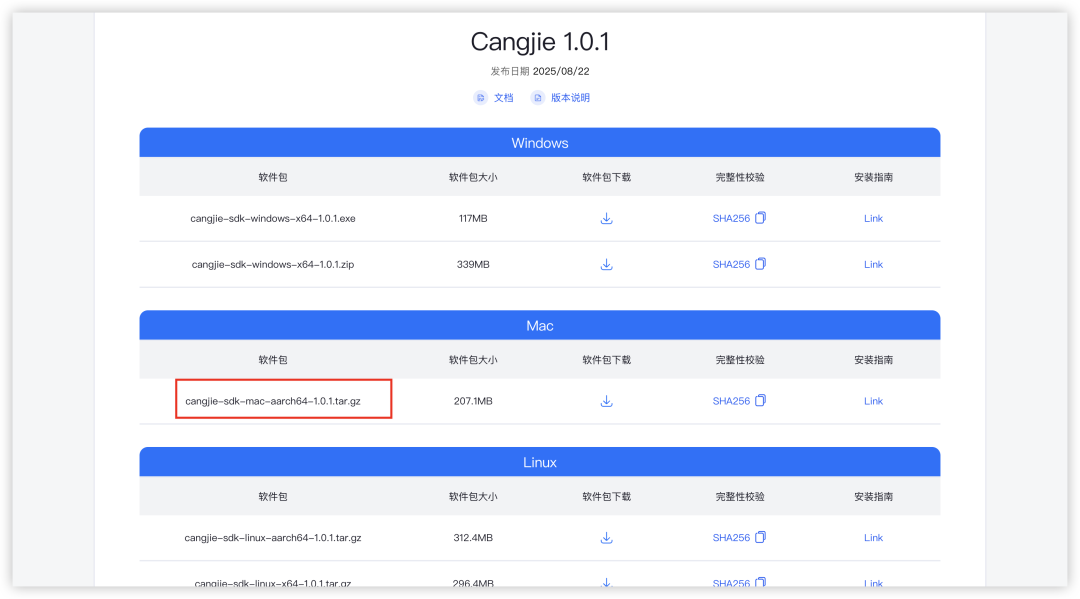Download the Mac aarch64 tar.gz package
The image size is (1080, 599).
coord(606,400)
